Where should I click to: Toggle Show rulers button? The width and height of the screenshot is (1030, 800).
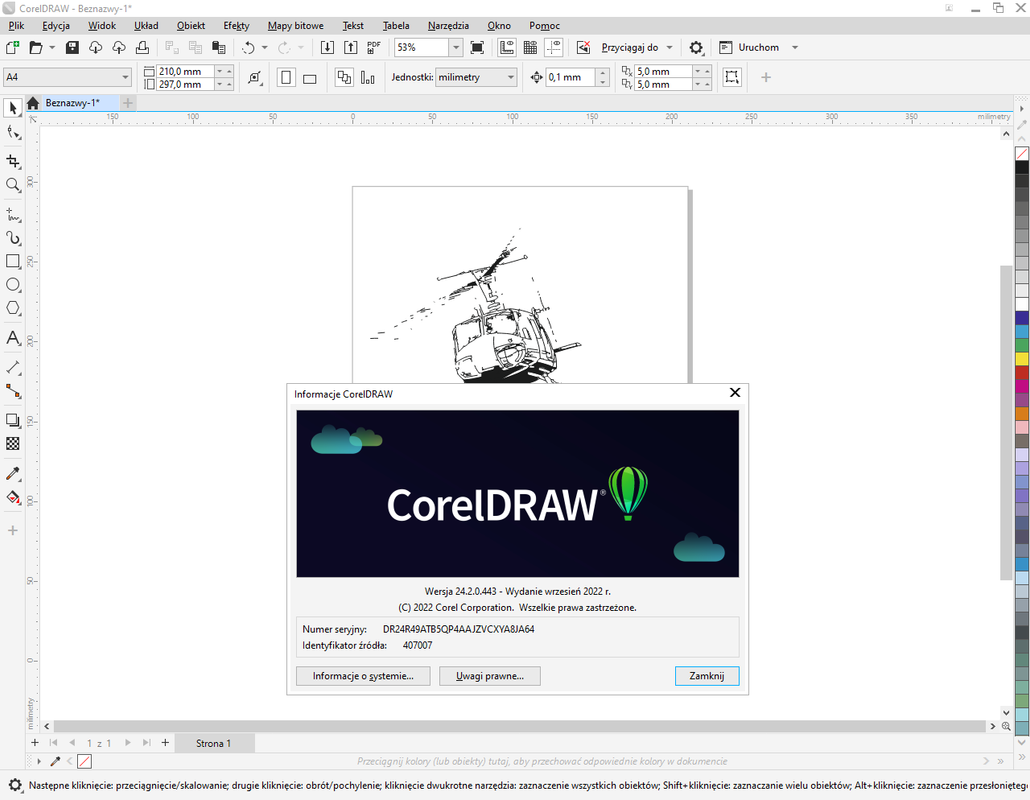click(506, 47)
